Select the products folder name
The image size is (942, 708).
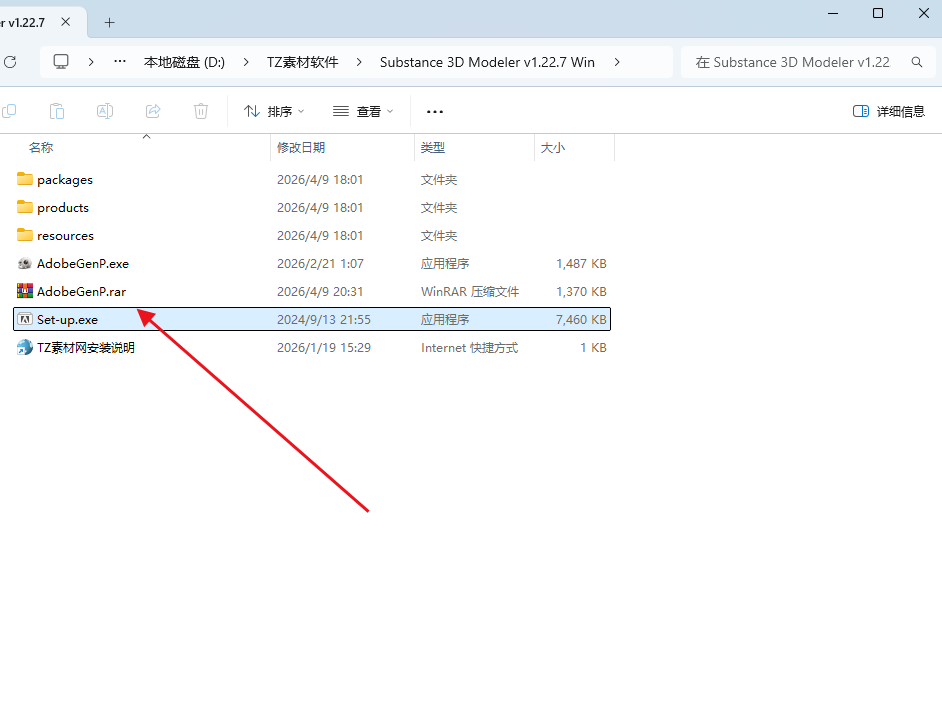(63, 208)
